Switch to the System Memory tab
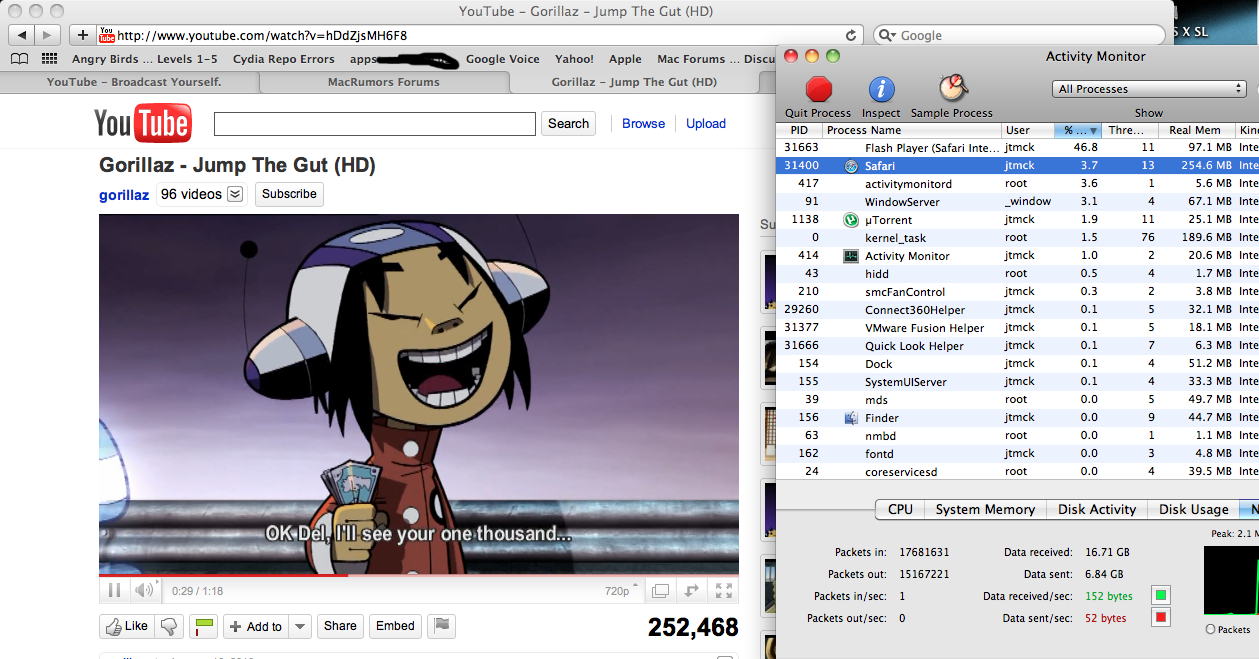Screen dimensions: 1259x659 click(985, 509)
